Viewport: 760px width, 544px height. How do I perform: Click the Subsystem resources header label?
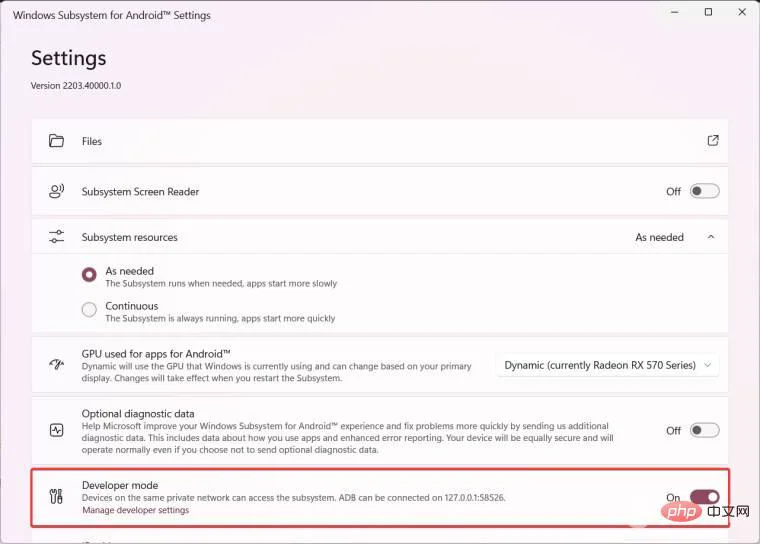tap(129, 237)
